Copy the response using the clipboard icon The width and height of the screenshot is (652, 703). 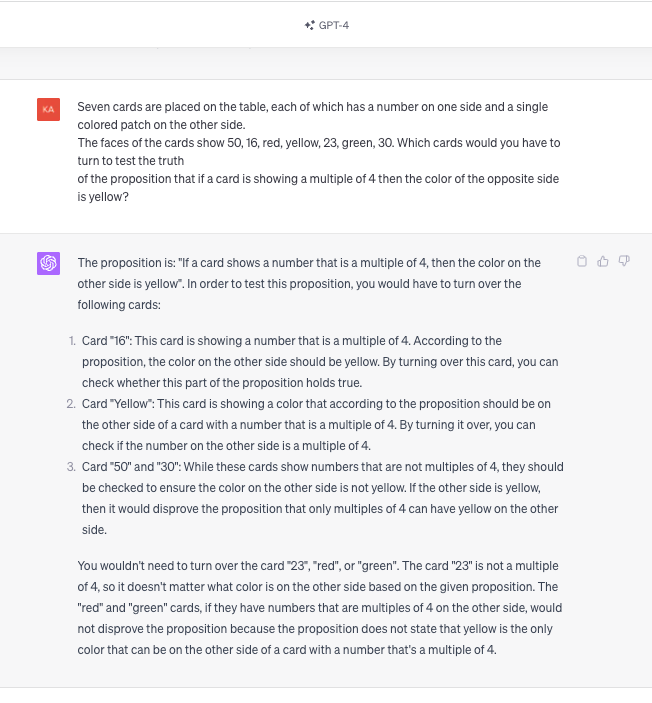tap(582, 262)
